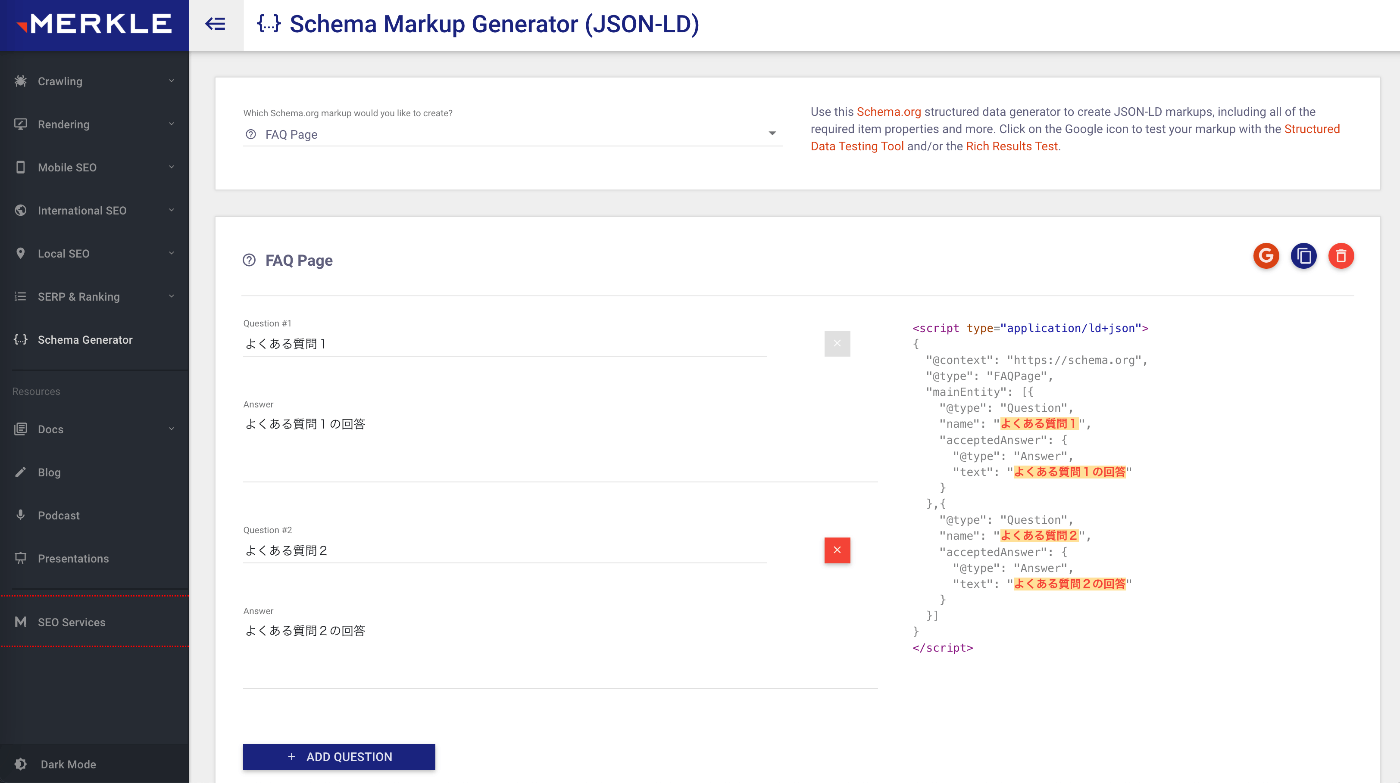Select FAQ Page in schema type field

[x=512, y=134]
